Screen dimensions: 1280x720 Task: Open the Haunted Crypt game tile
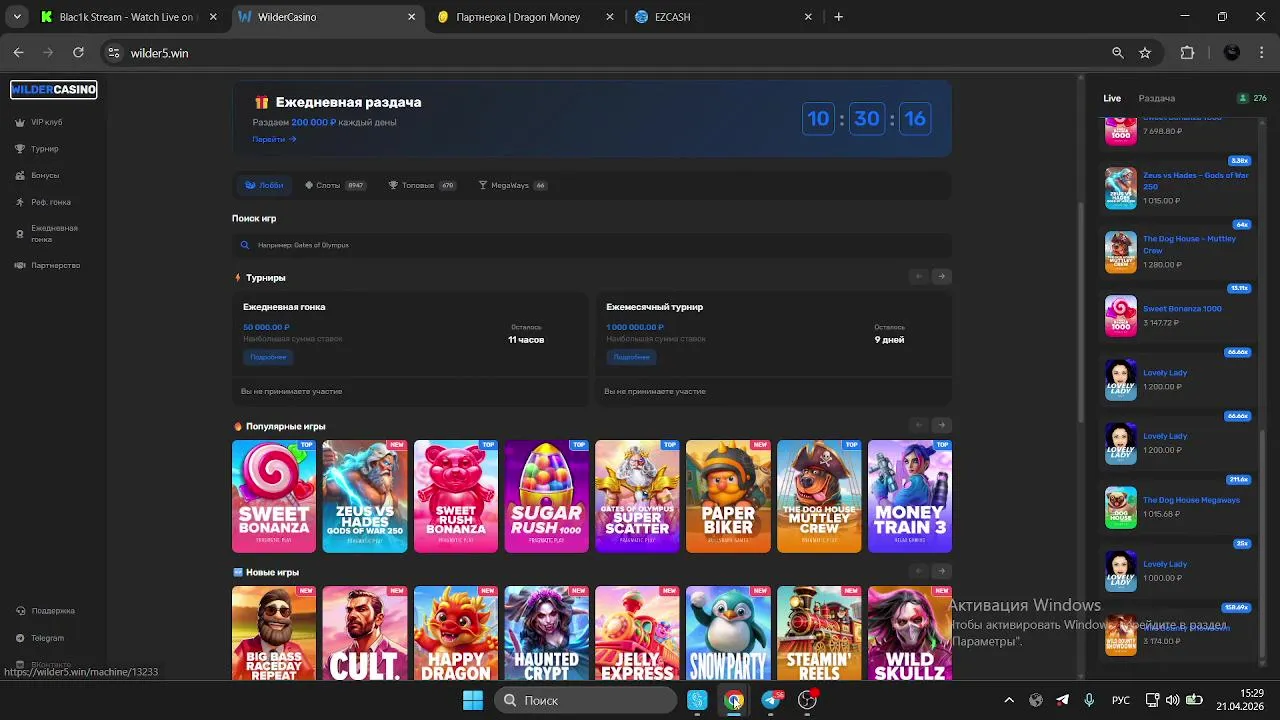click(547, 633)
